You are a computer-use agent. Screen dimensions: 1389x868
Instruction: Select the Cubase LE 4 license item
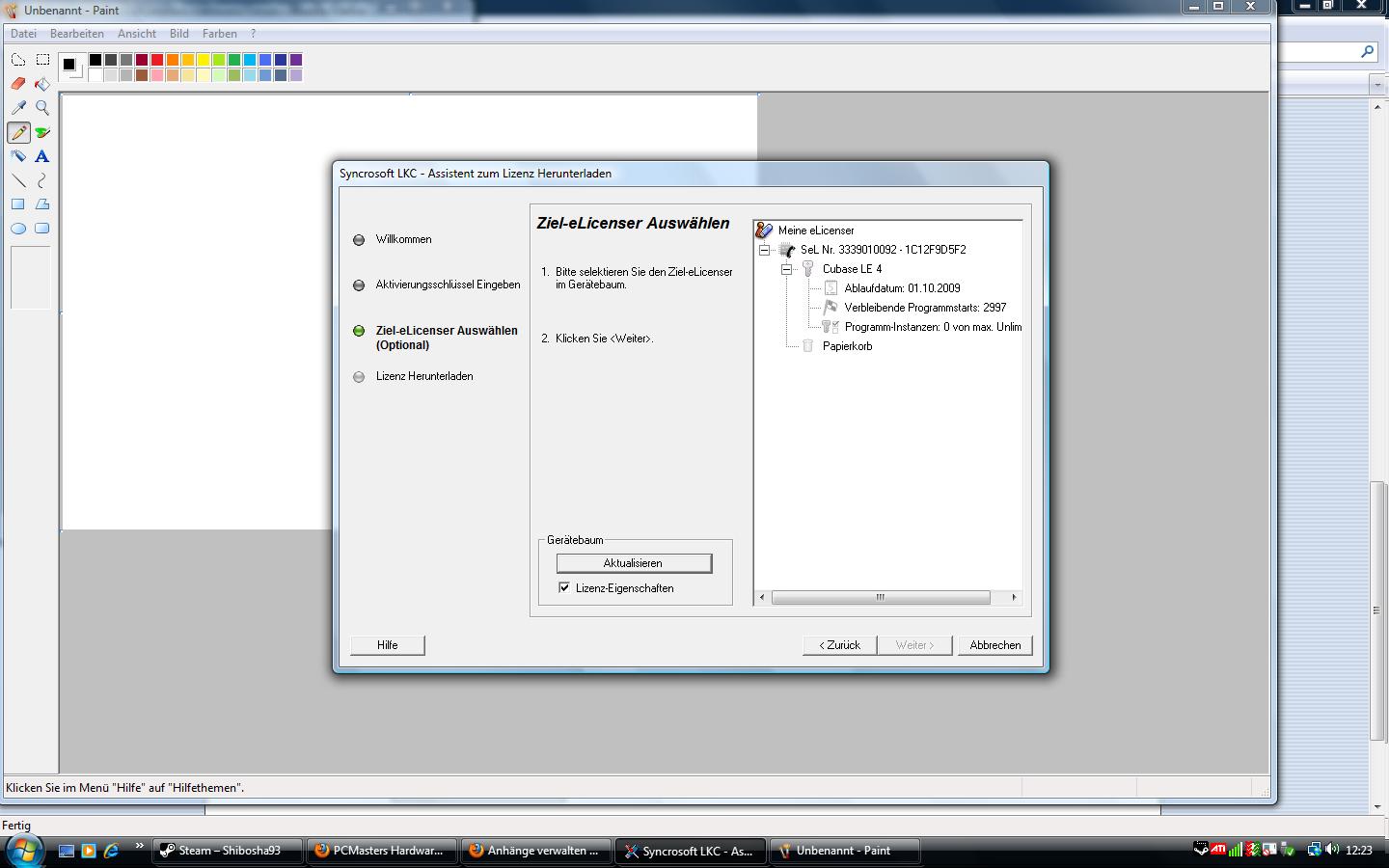pos(852,269)
